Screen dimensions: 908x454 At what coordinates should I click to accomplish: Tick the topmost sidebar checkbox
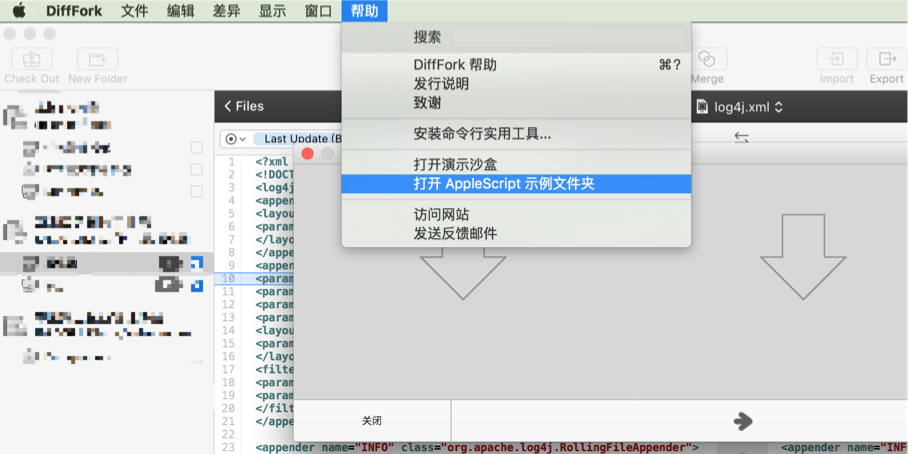(x=197, y=148)
